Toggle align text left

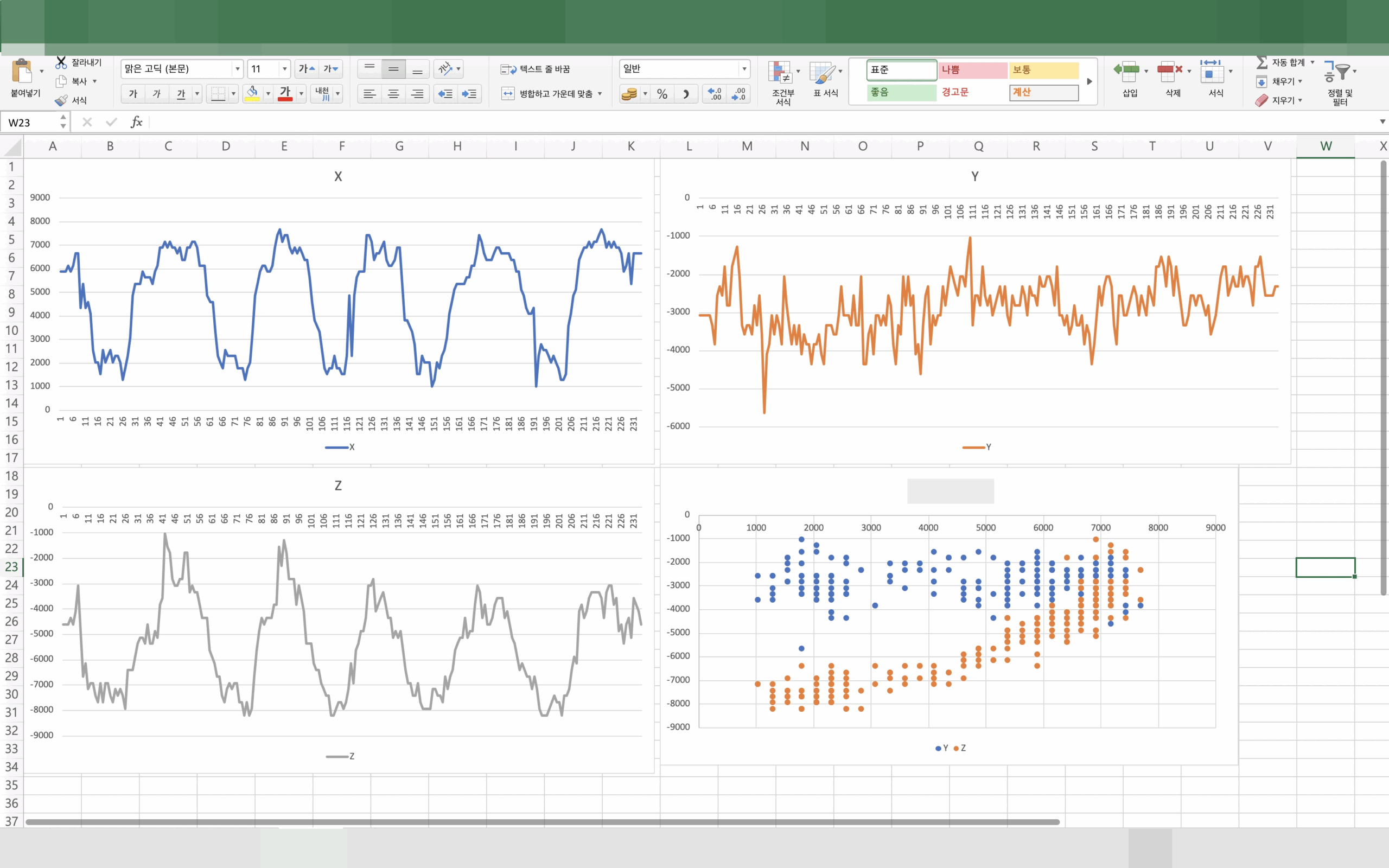tap(369, 93)
